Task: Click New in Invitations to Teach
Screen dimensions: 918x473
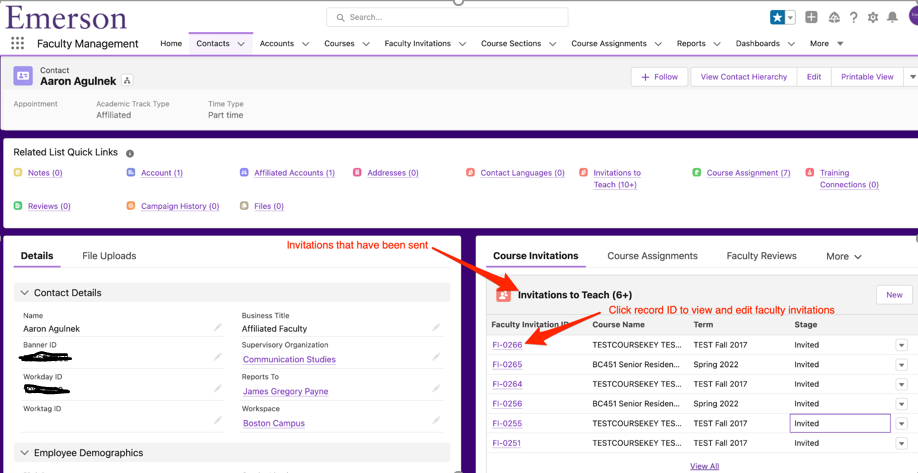Action: (894, 295)
